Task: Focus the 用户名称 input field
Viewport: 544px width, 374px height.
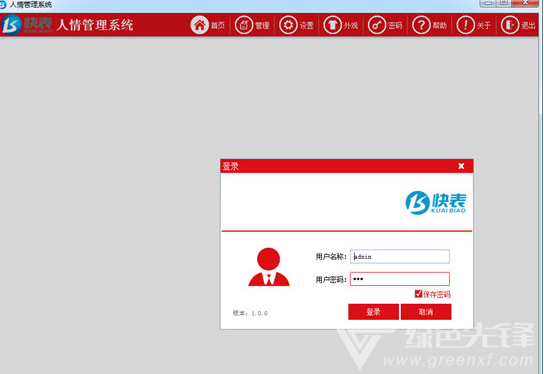Action: pos(400,256)
